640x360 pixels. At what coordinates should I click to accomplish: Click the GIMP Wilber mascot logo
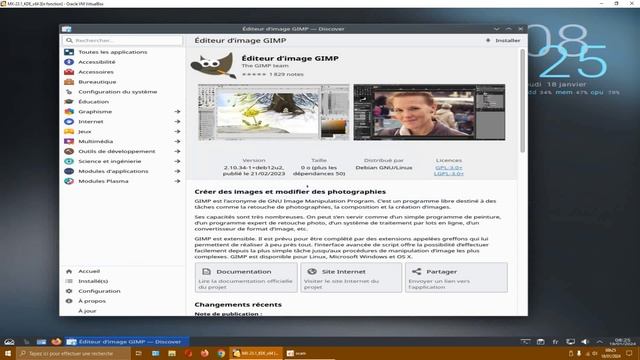pos(214,66)
